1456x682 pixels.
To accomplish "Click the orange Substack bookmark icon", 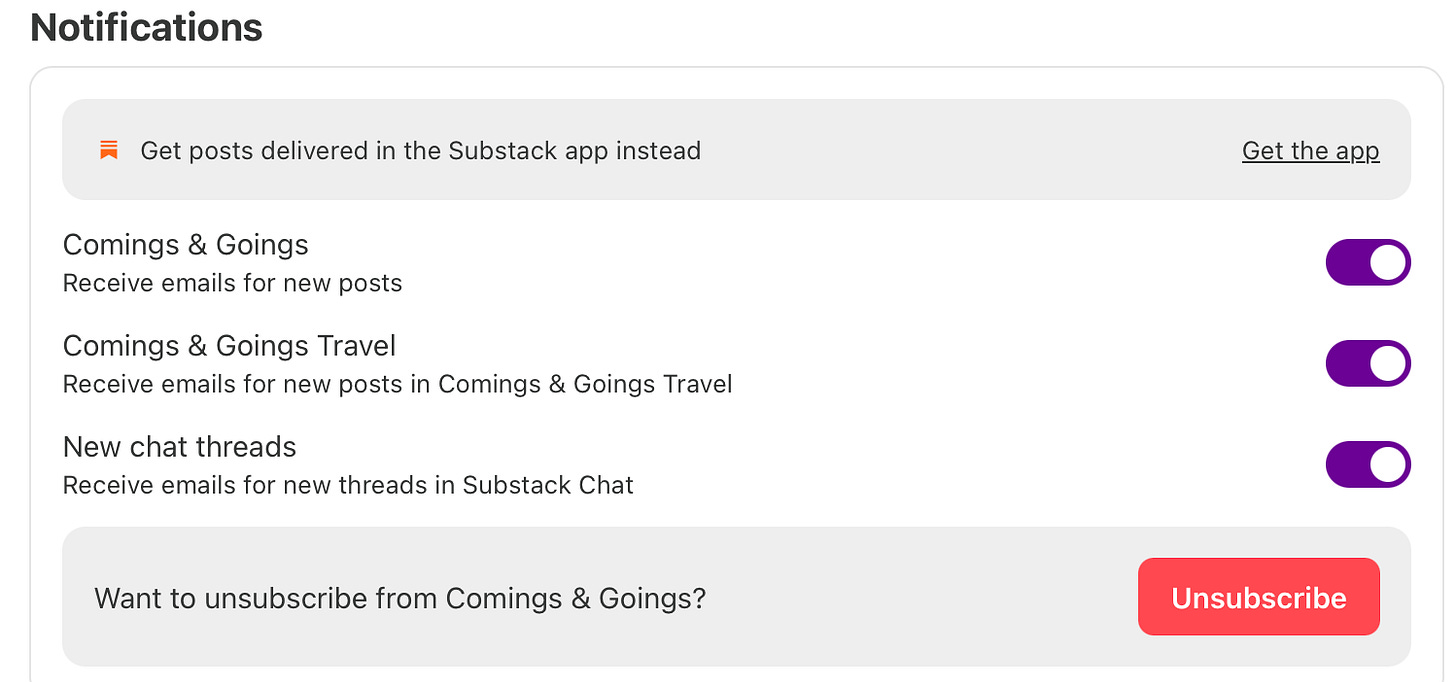I will (109, 151).
